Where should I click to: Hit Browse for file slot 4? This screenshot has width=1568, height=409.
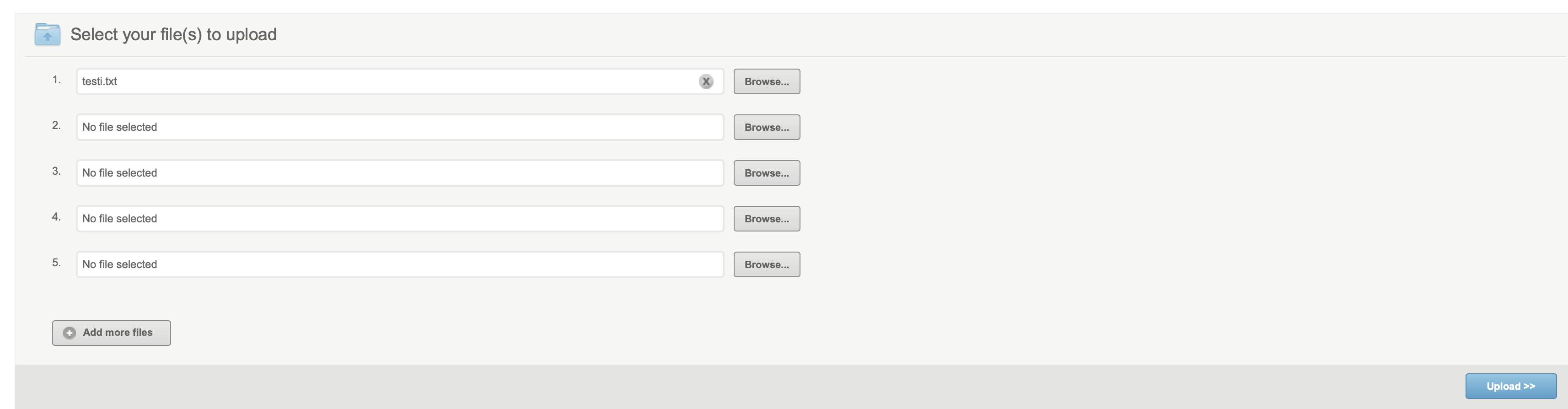(x=766, y=219)
